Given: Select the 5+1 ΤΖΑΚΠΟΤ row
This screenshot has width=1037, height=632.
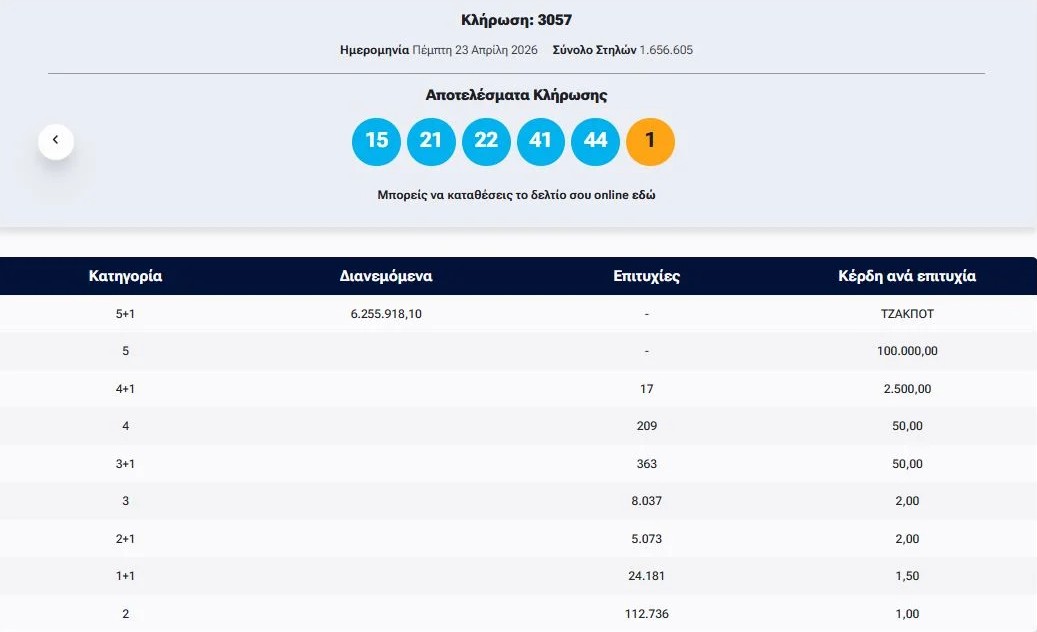Looking at the screenshot, I should pos(518,313).
